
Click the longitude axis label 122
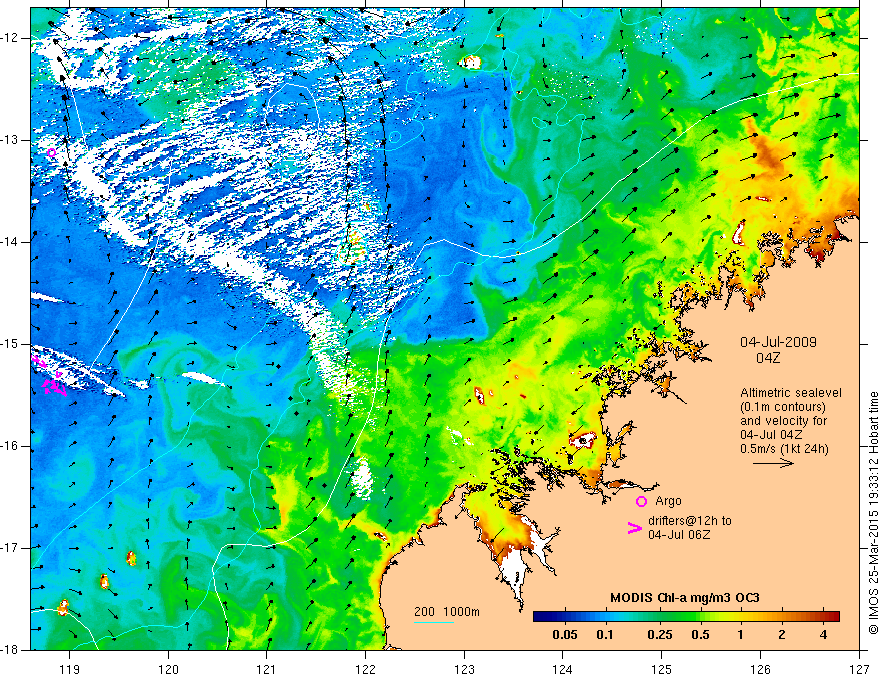(365, 669)
